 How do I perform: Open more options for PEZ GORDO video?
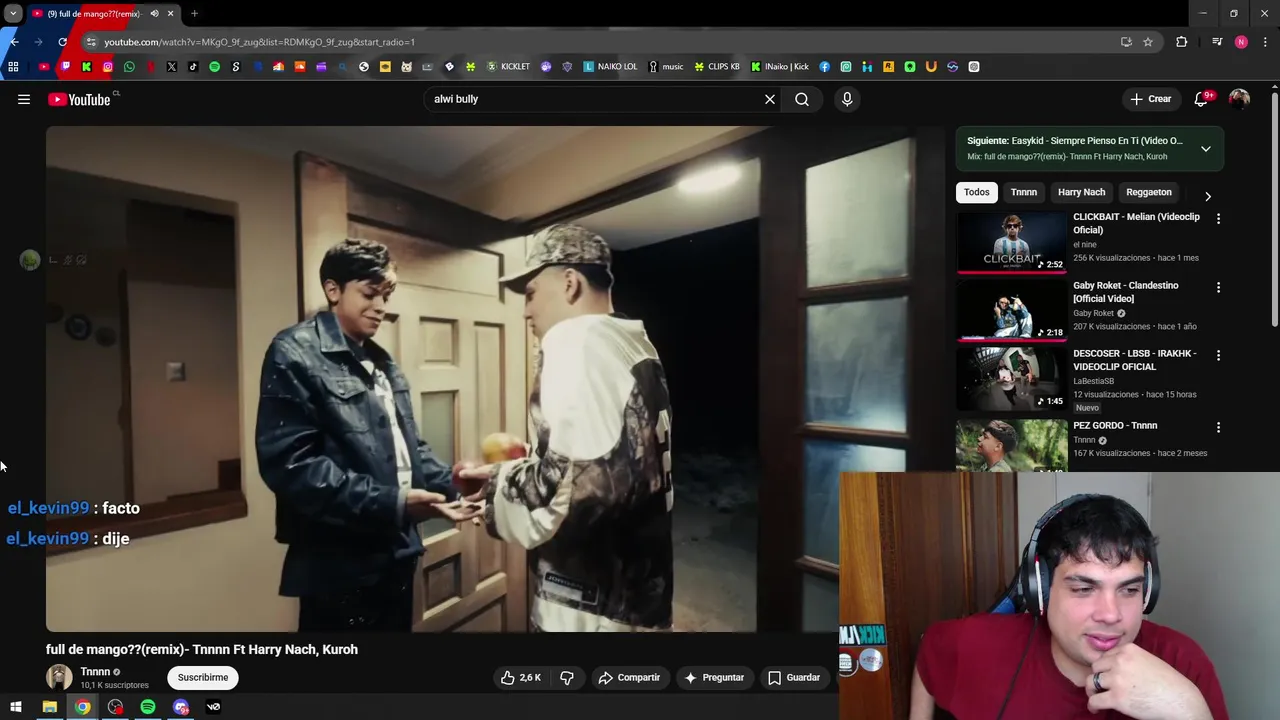tap(1218, 427)
